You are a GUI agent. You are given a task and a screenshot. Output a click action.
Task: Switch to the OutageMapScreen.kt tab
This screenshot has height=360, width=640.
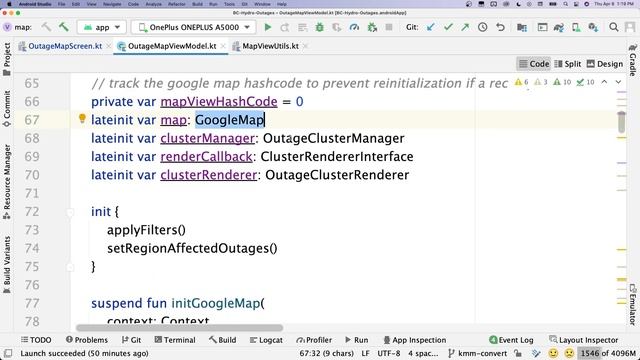pyautogui.click(x=65, y=46)
